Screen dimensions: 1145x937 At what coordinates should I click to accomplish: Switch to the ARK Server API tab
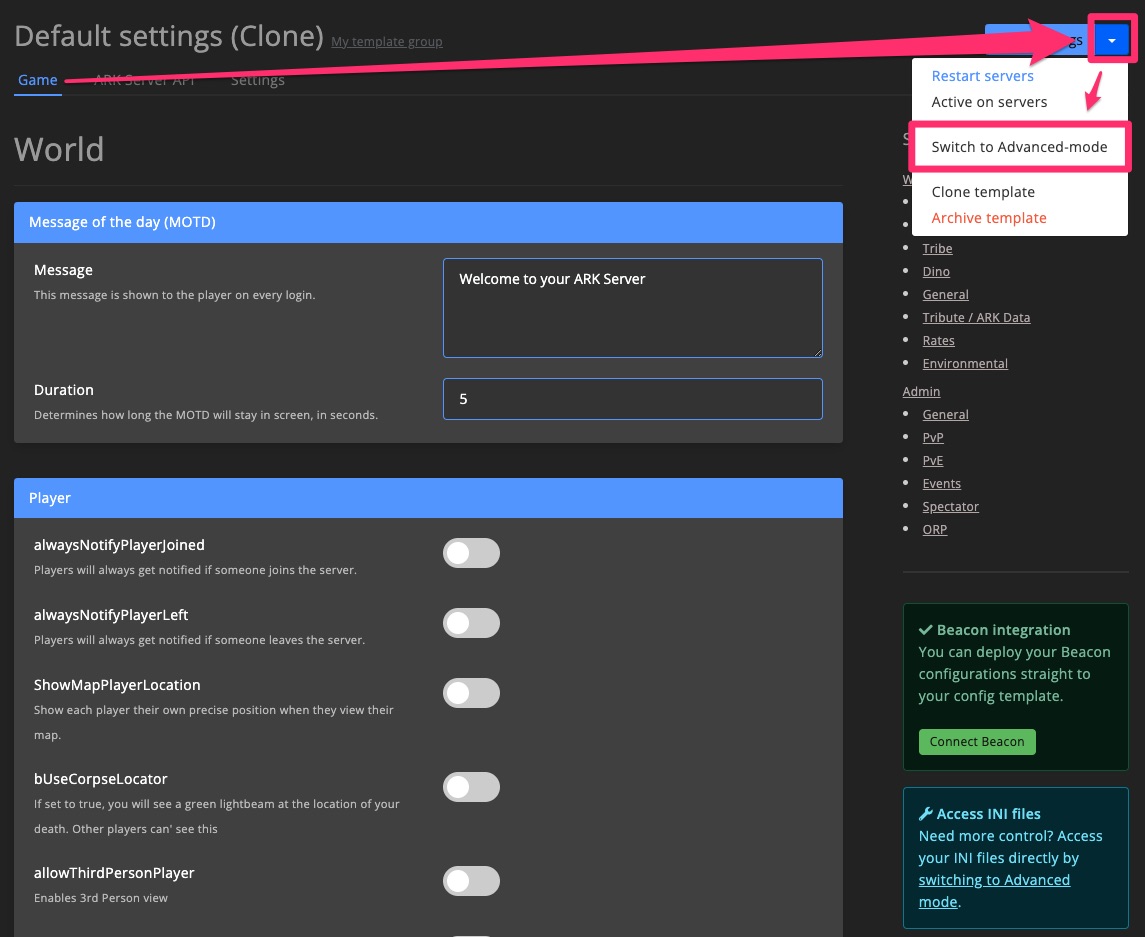[144, 80]
